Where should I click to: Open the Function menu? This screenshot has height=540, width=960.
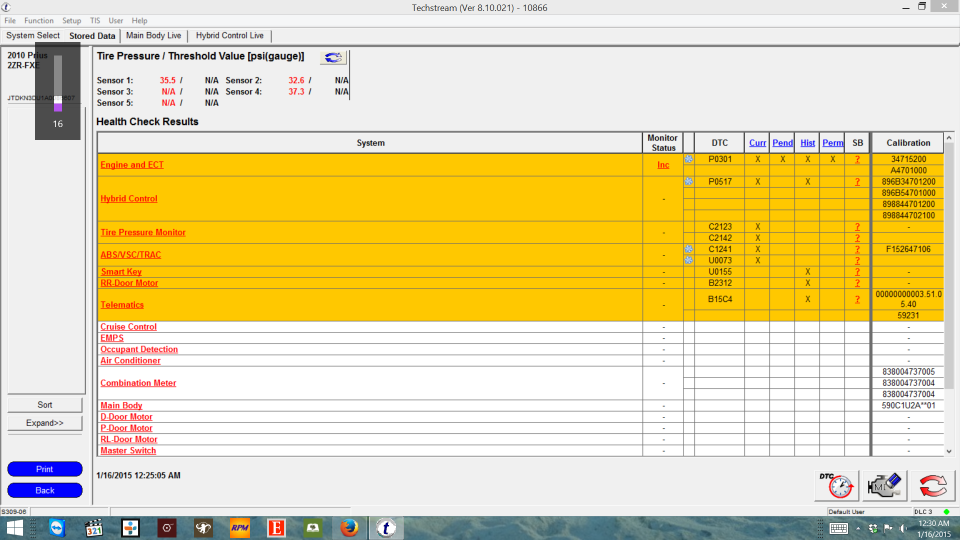click(39, 20)
